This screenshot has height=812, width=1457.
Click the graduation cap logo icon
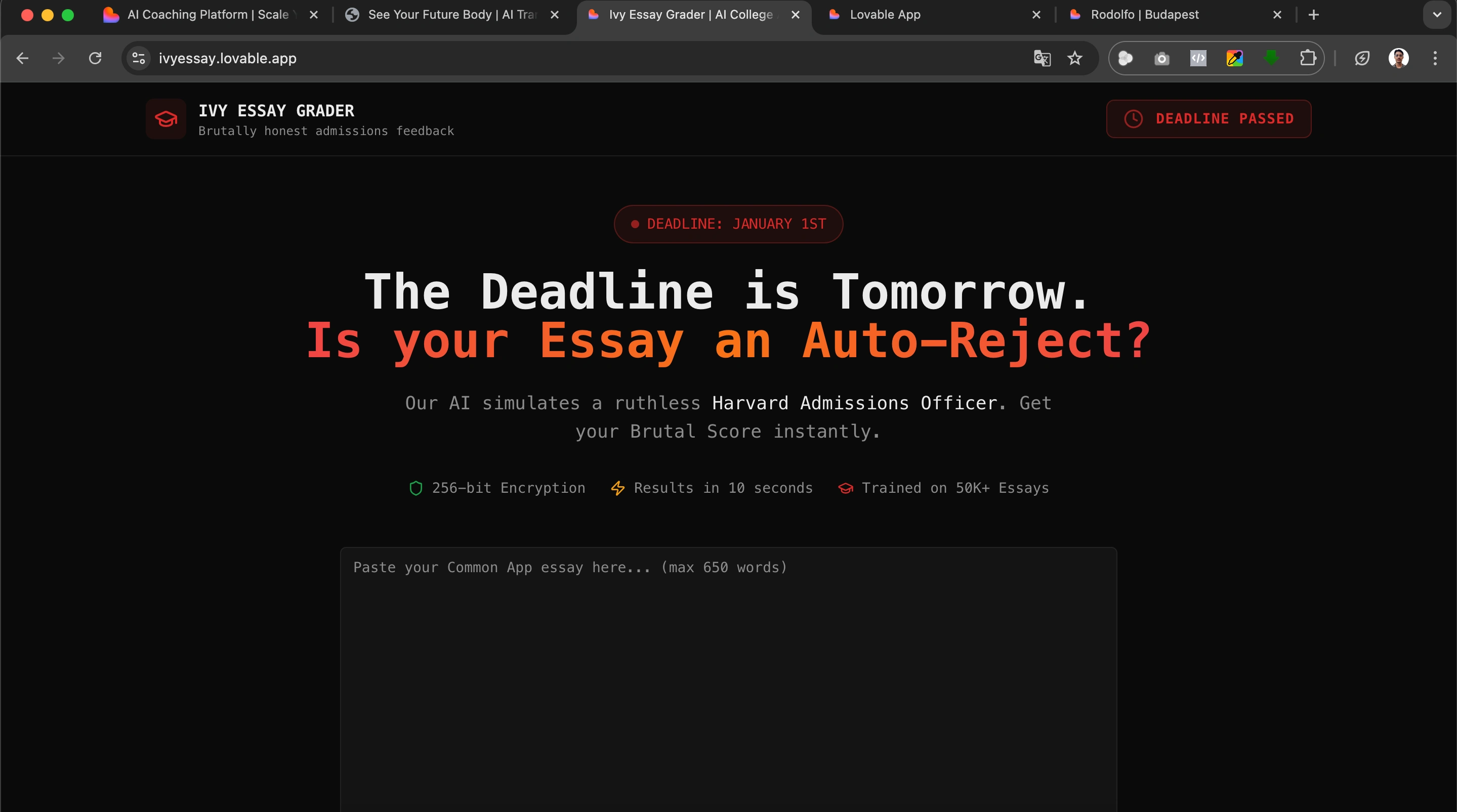(x=165, y=119)
